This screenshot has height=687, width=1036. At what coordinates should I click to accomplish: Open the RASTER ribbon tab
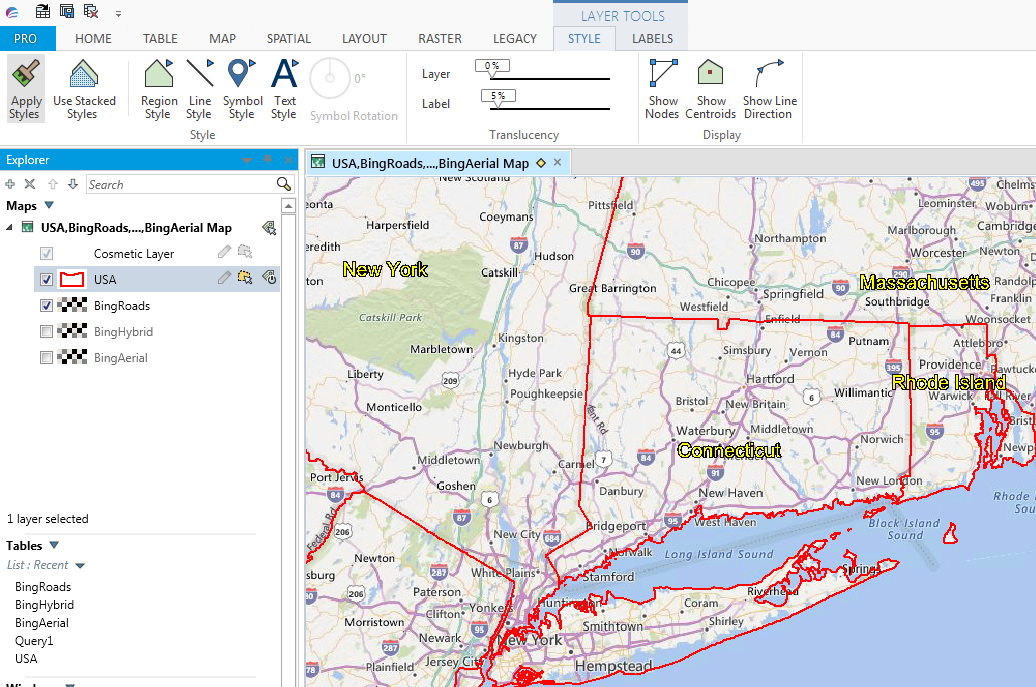(440, 38)
